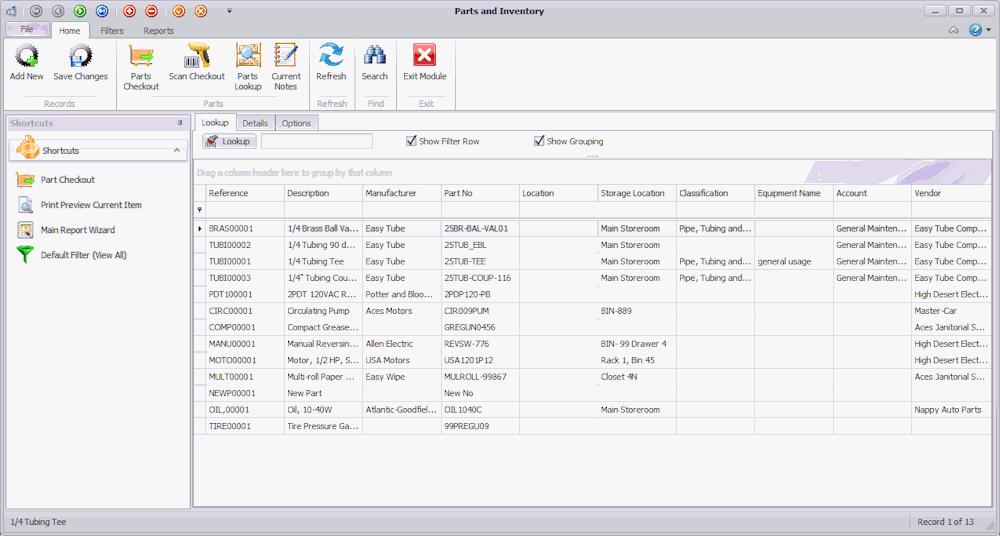The width and height of the screenshot is (1000, 536).
Task: Launch Scan Checkout from the ribbon
Action: coord(196,61)
